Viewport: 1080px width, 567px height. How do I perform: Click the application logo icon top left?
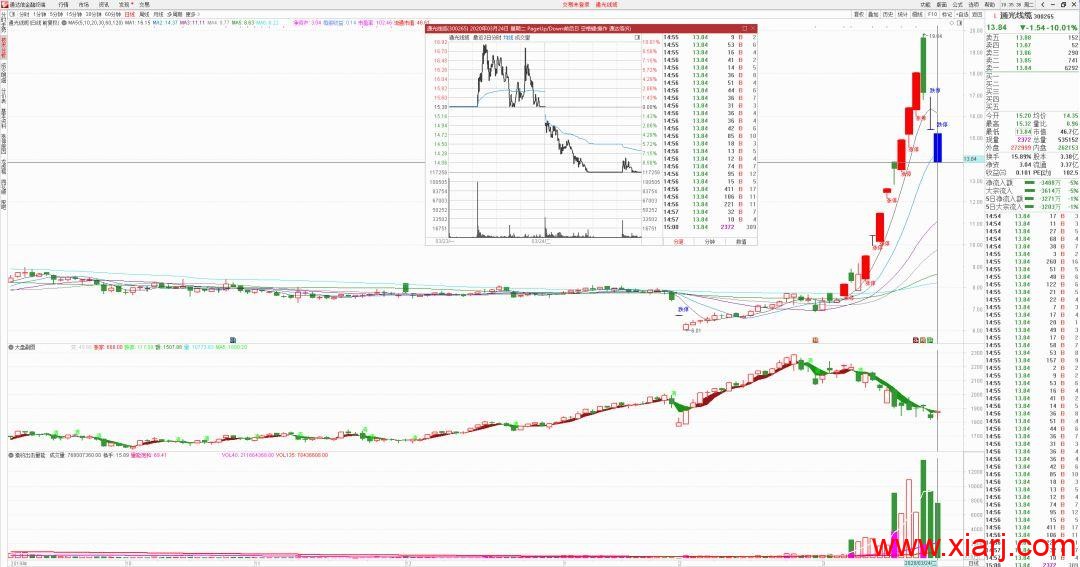4,4
